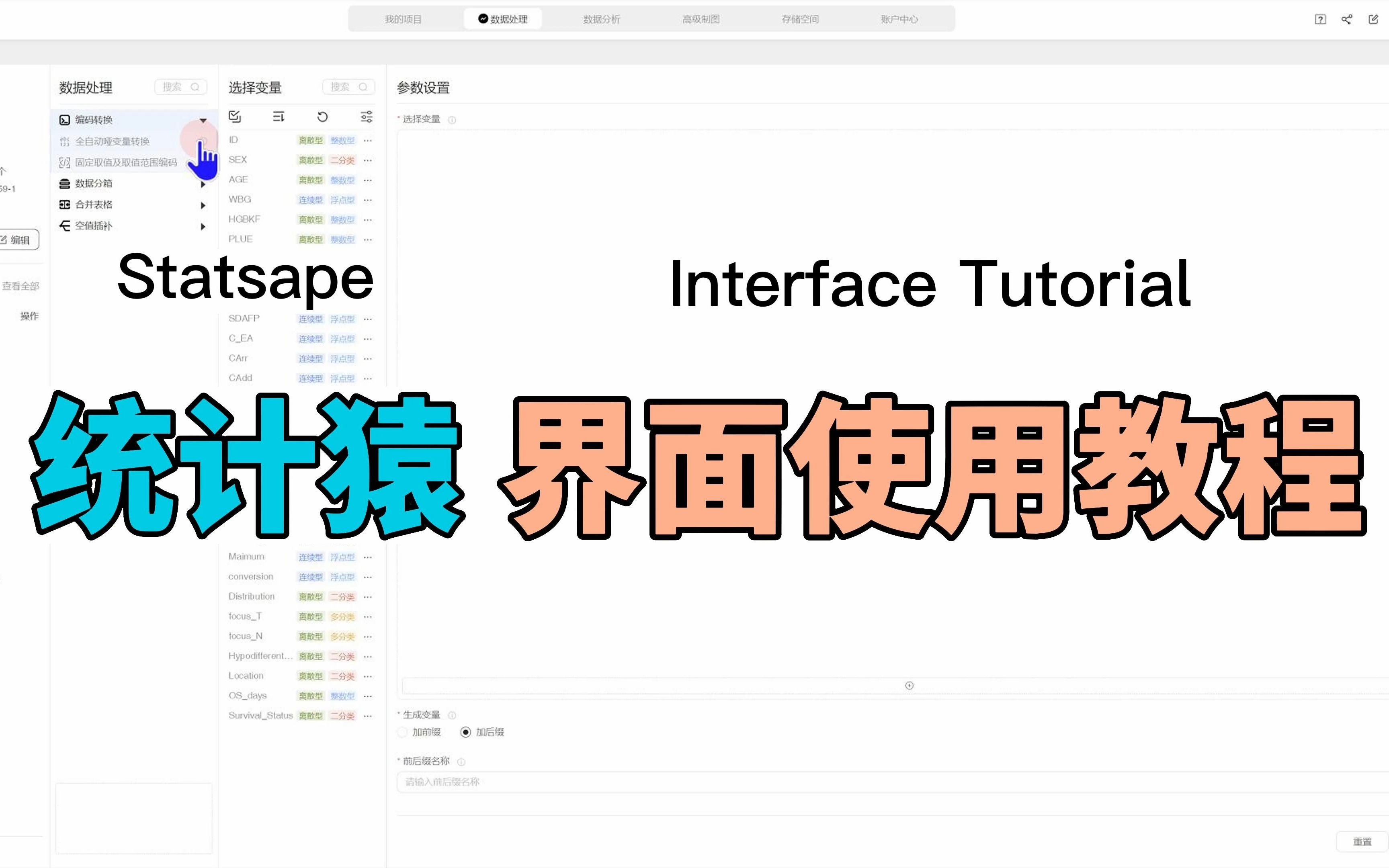Switch to the 数据分析 tab
The height and width of the screenshot is (868, 1389).
(601, 20)
